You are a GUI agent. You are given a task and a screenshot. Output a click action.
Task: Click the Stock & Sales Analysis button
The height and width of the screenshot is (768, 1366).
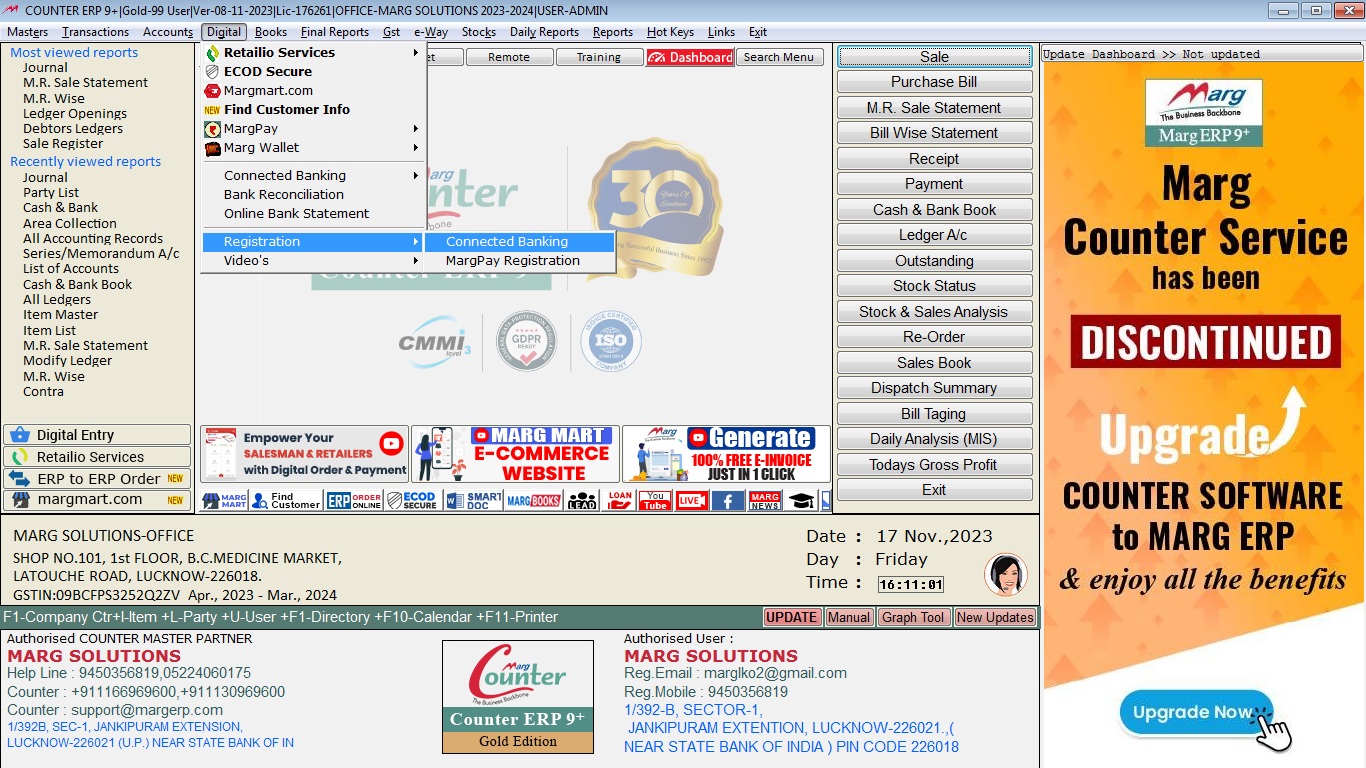934,312
